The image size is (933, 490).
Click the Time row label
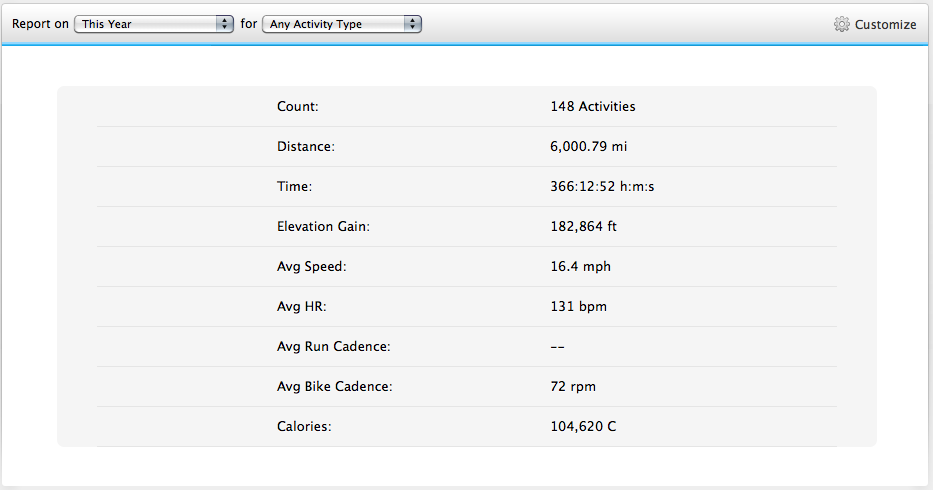(295, 186)
